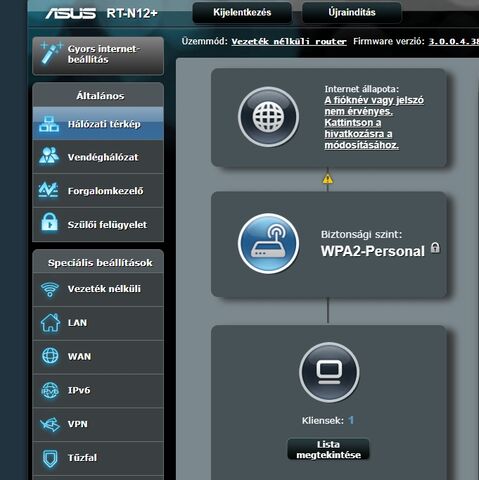Click the wireless Wi-Fi signal icon
Image resolution: width=479 pixels, height=480 pixels.
click(x=50, y=289)
